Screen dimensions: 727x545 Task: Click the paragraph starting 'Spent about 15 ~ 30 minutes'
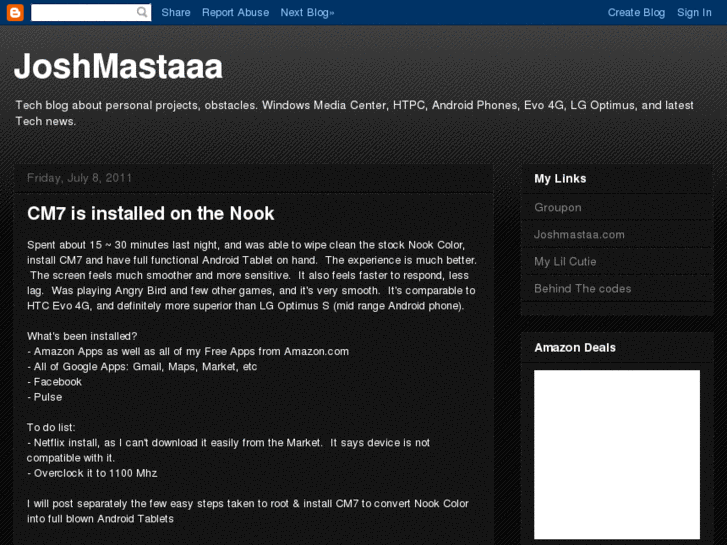point(252,275)
